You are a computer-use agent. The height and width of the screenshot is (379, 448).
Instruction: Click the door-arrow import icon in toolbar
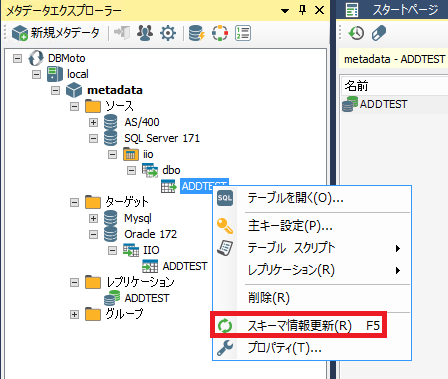122,33
